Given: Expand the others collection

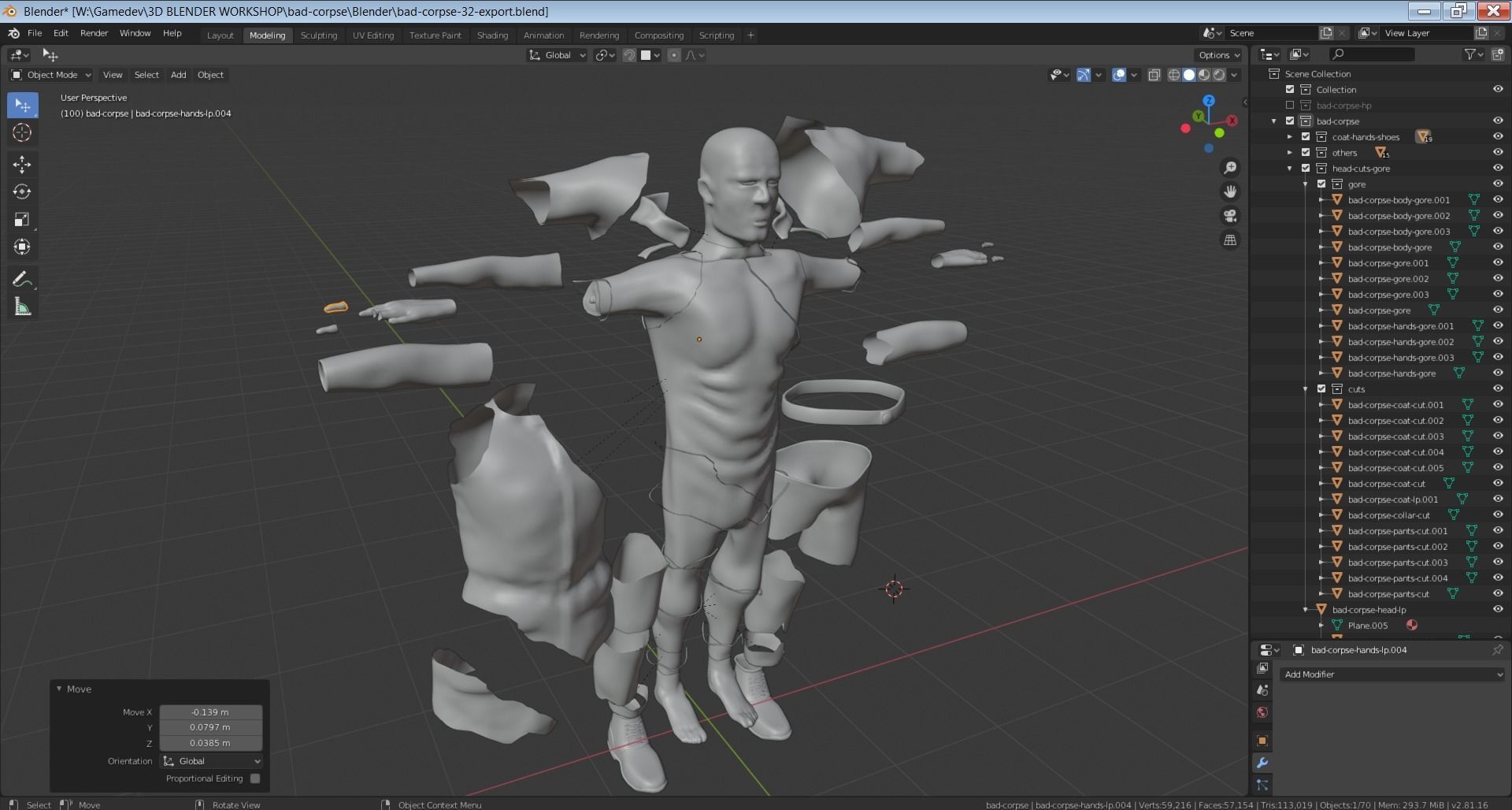Looking at the screenshot, I should tap(1290, 153).
